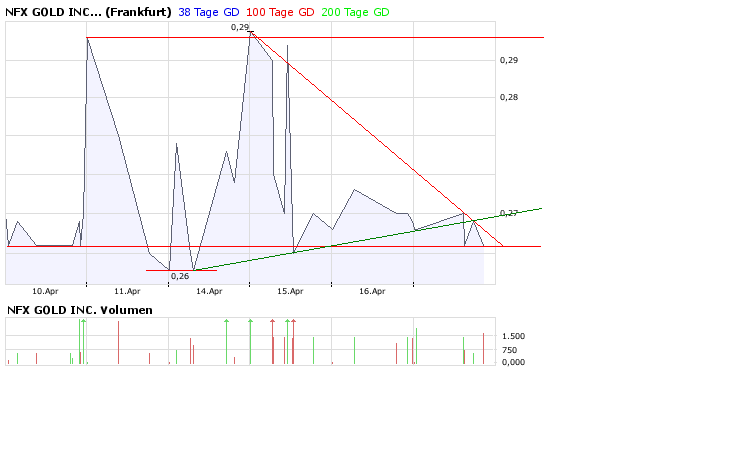Image resolution: width=738 pixels, height=475 pixels.
Task: Click the 14.Apr date label
Action: [x=209, y=291]
